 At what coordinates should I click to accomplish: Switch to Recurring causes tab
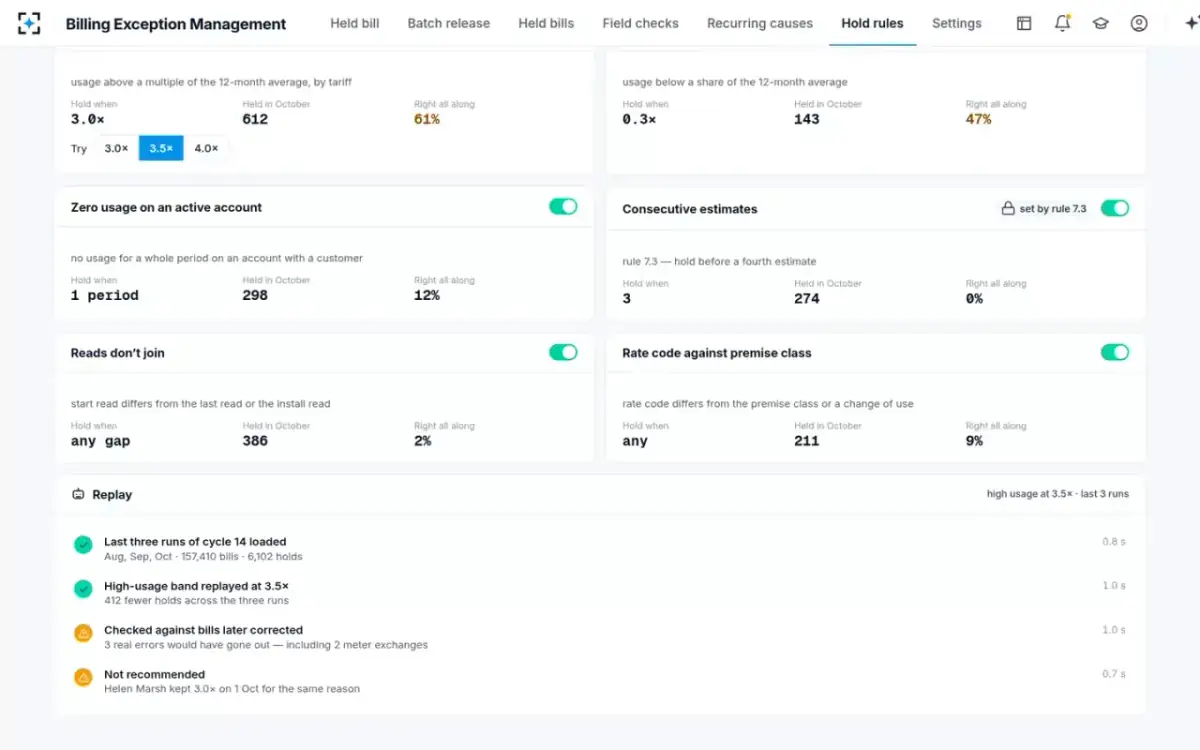[x=760, y=23]
